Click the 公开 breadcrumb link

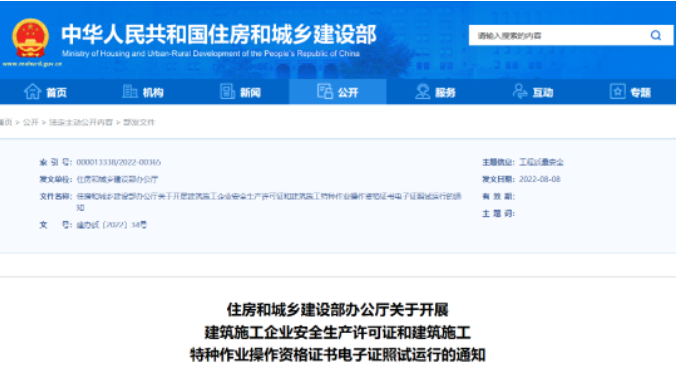(31, 122)
